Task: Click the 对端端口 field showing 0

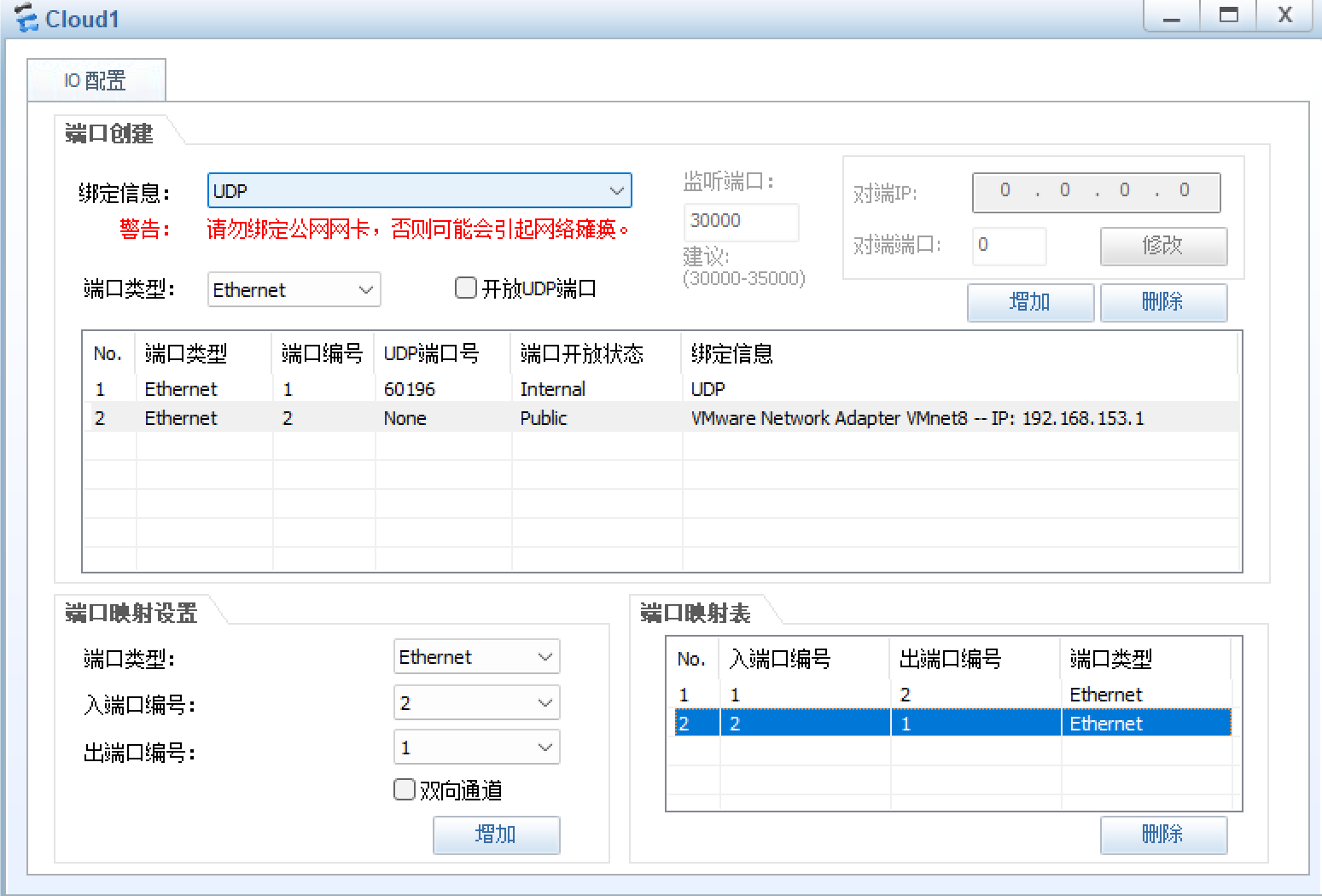Action: pos(1009,246)
